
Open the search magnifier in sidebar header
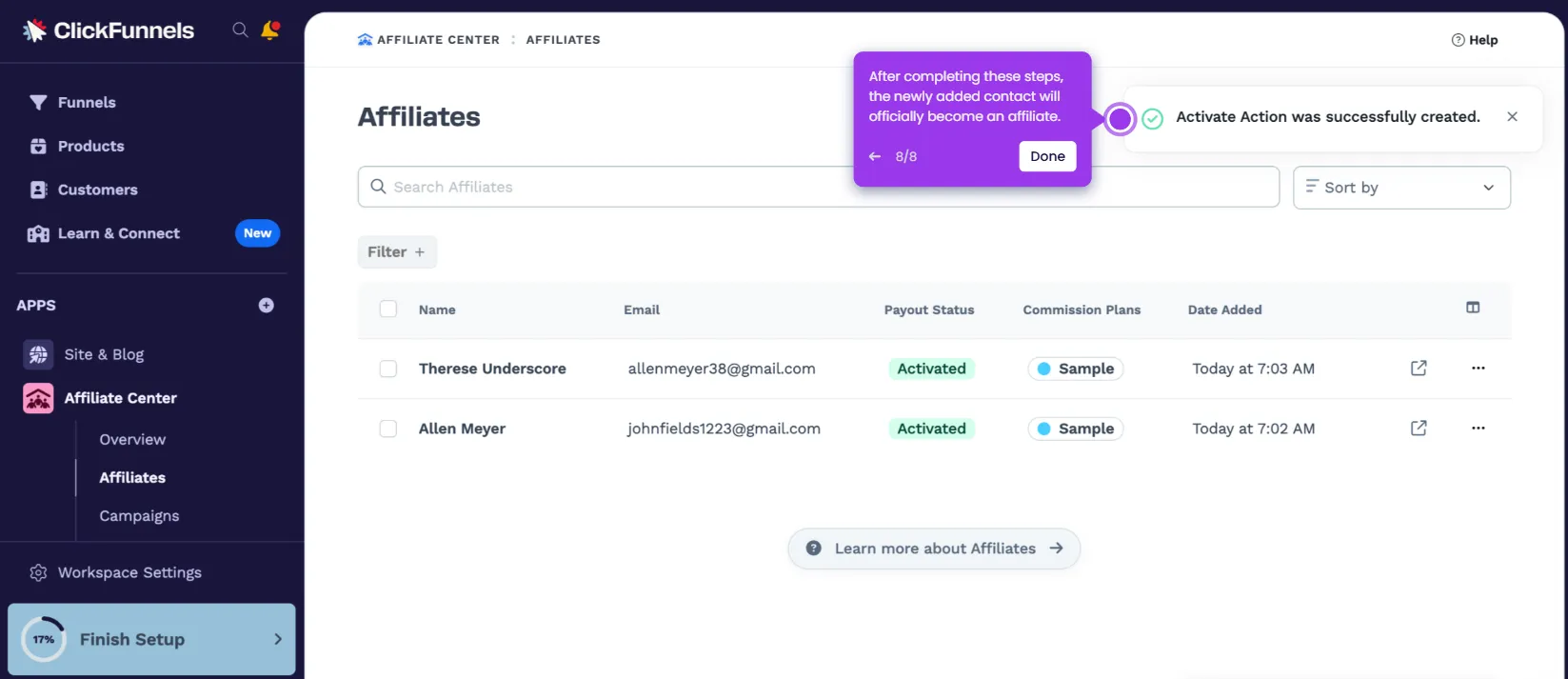[x=240, y=30]
